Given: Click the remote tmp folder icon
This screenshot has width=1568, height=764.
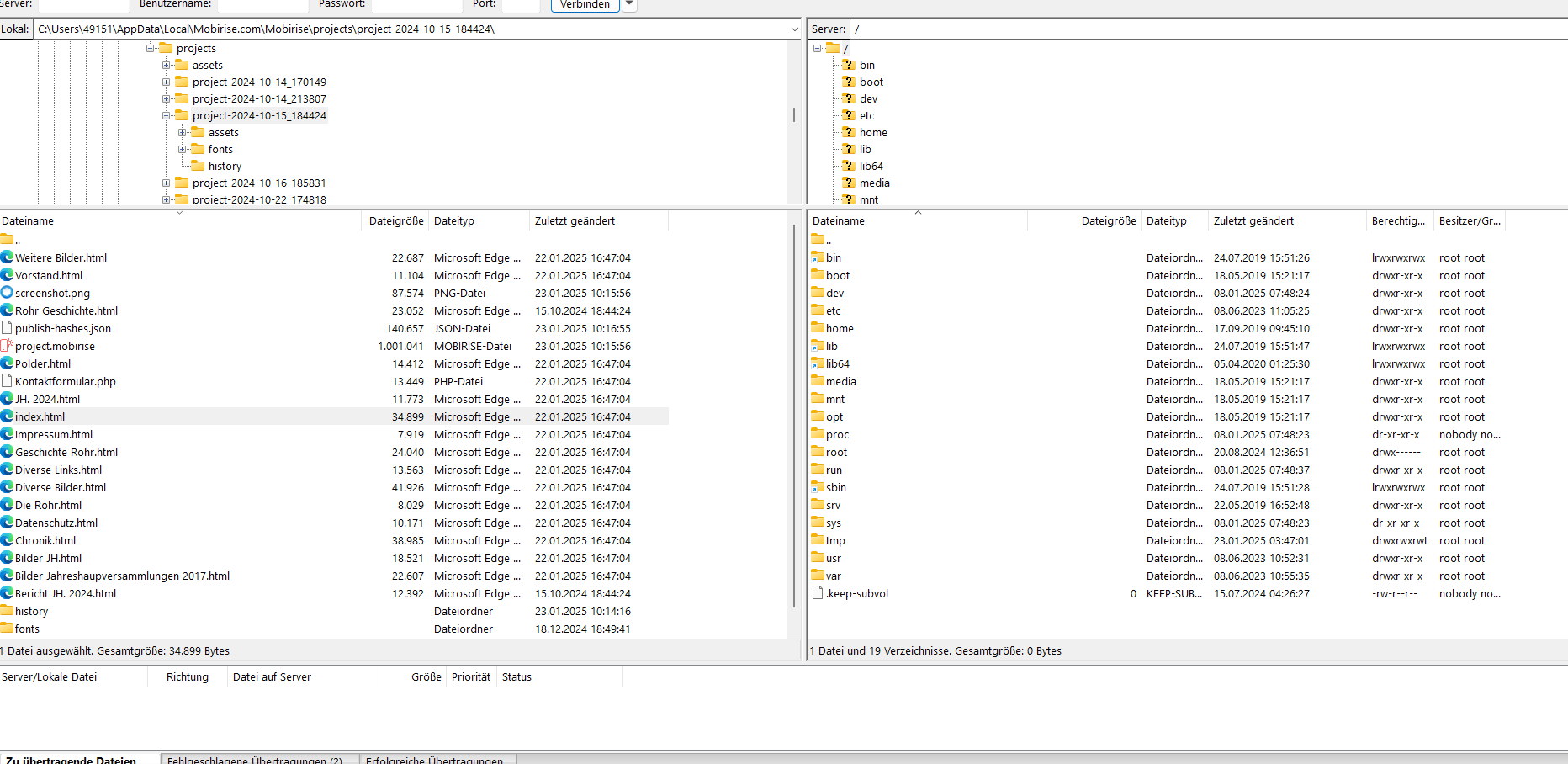Looking at the screenshot, I should coord(818,540).
